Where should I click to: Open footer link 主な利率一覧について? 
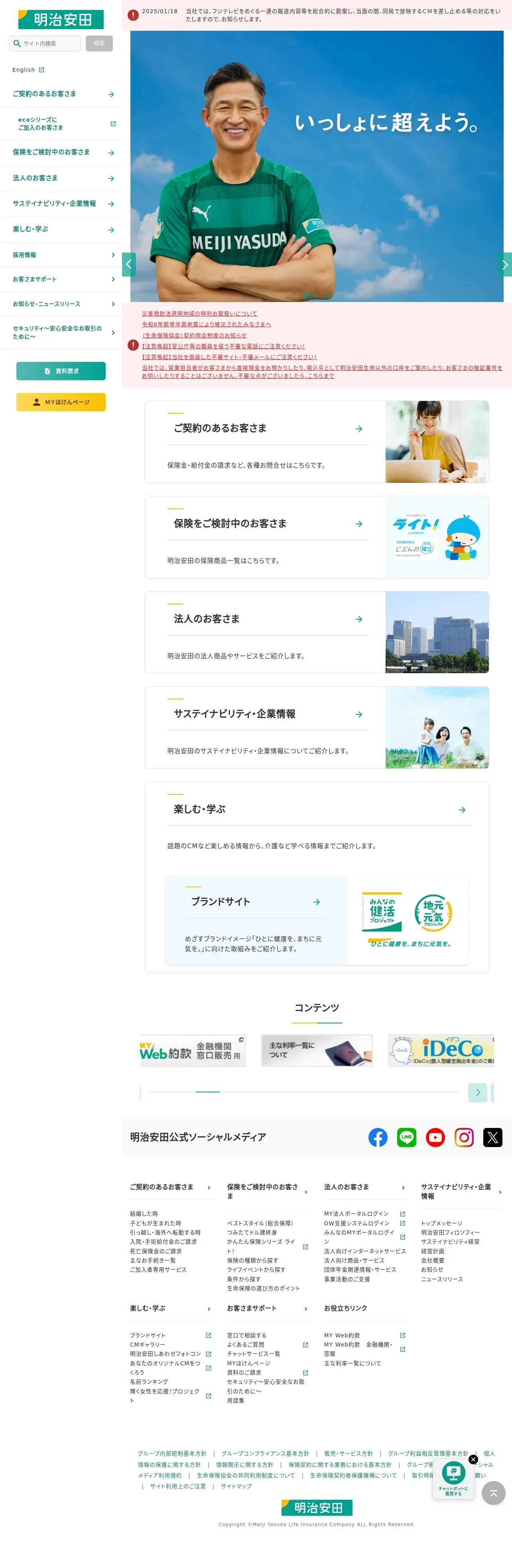(352, 1363)
